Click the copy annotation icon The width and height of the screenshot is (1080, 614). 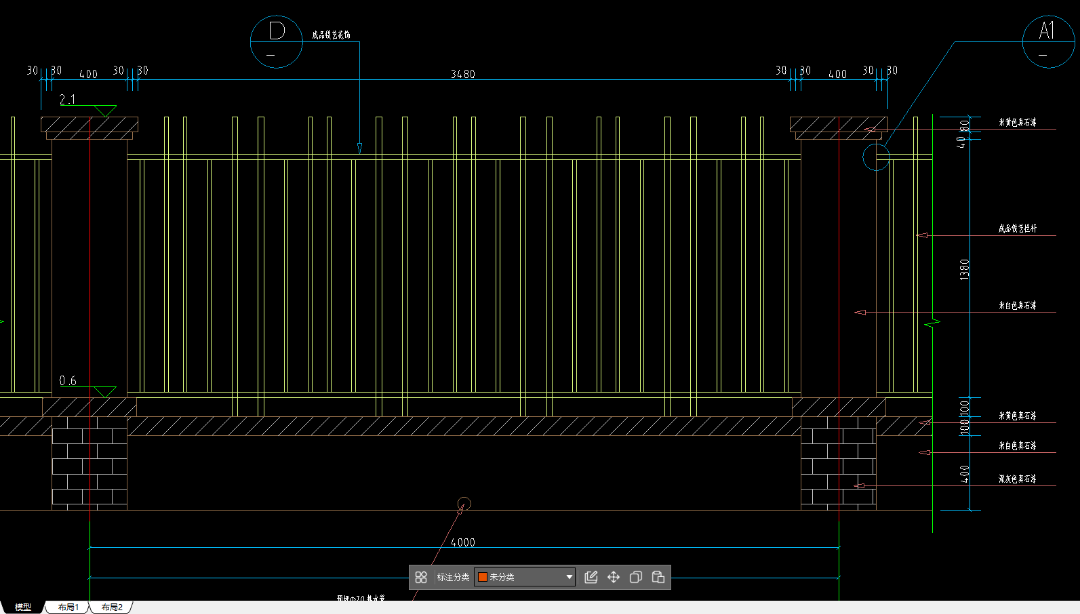click(636, 577)
